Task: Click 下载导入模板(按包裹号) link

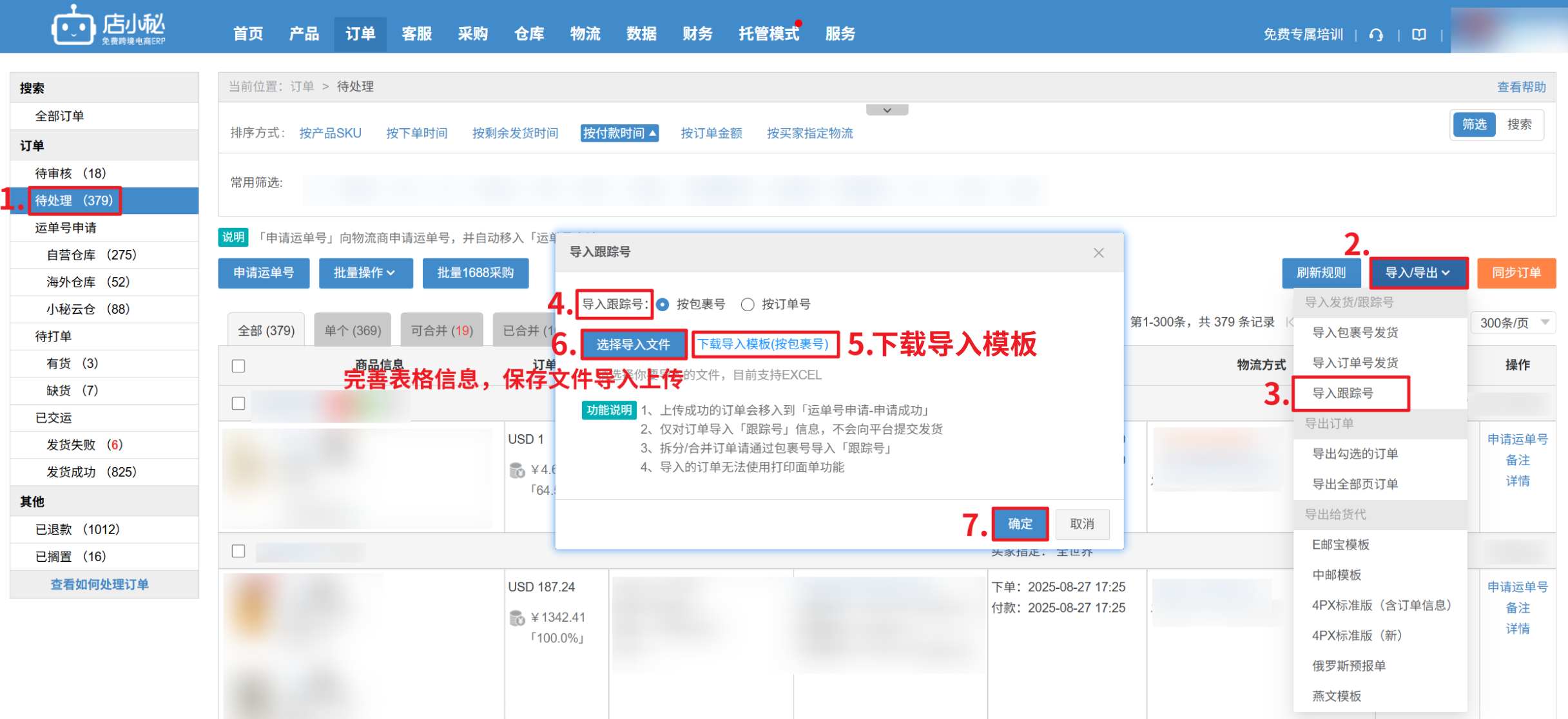Action: pos(764,345)
